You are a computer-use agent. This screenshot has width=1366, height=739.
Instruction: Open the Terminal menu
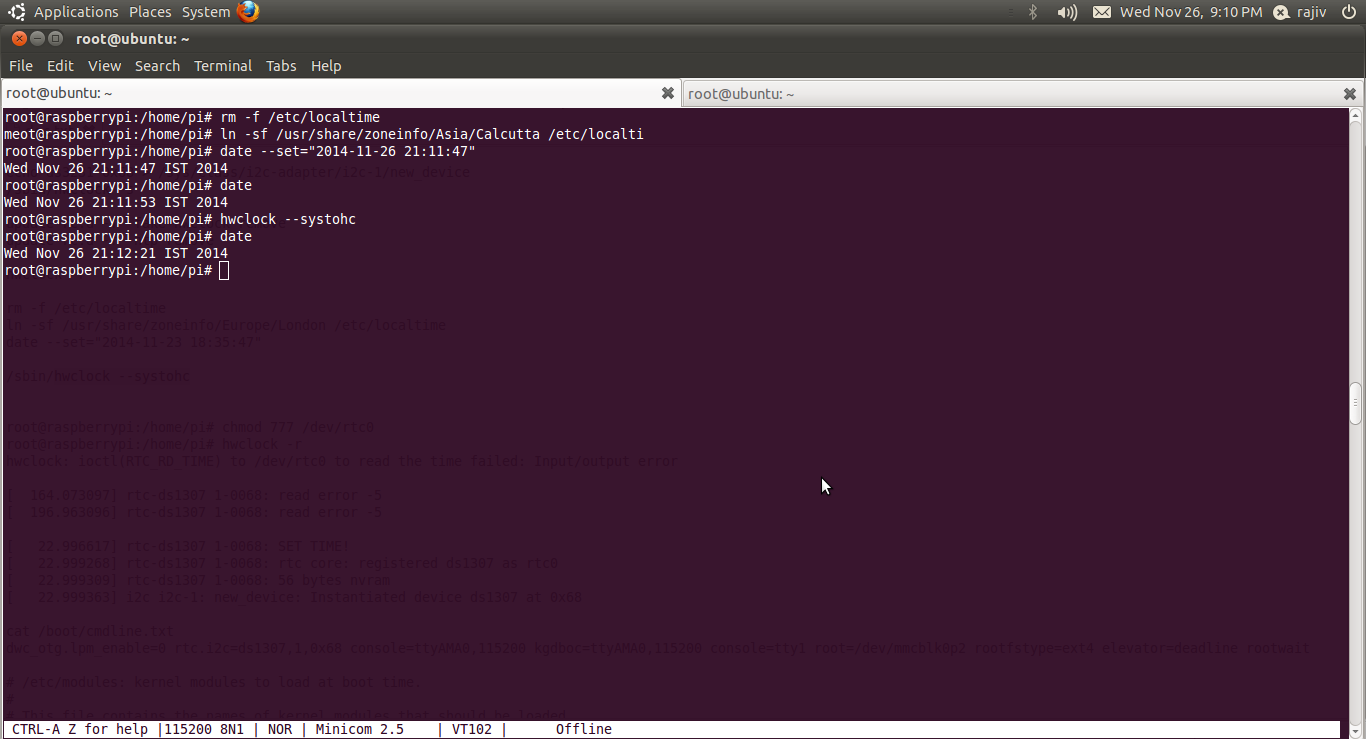tap(222, 66)
